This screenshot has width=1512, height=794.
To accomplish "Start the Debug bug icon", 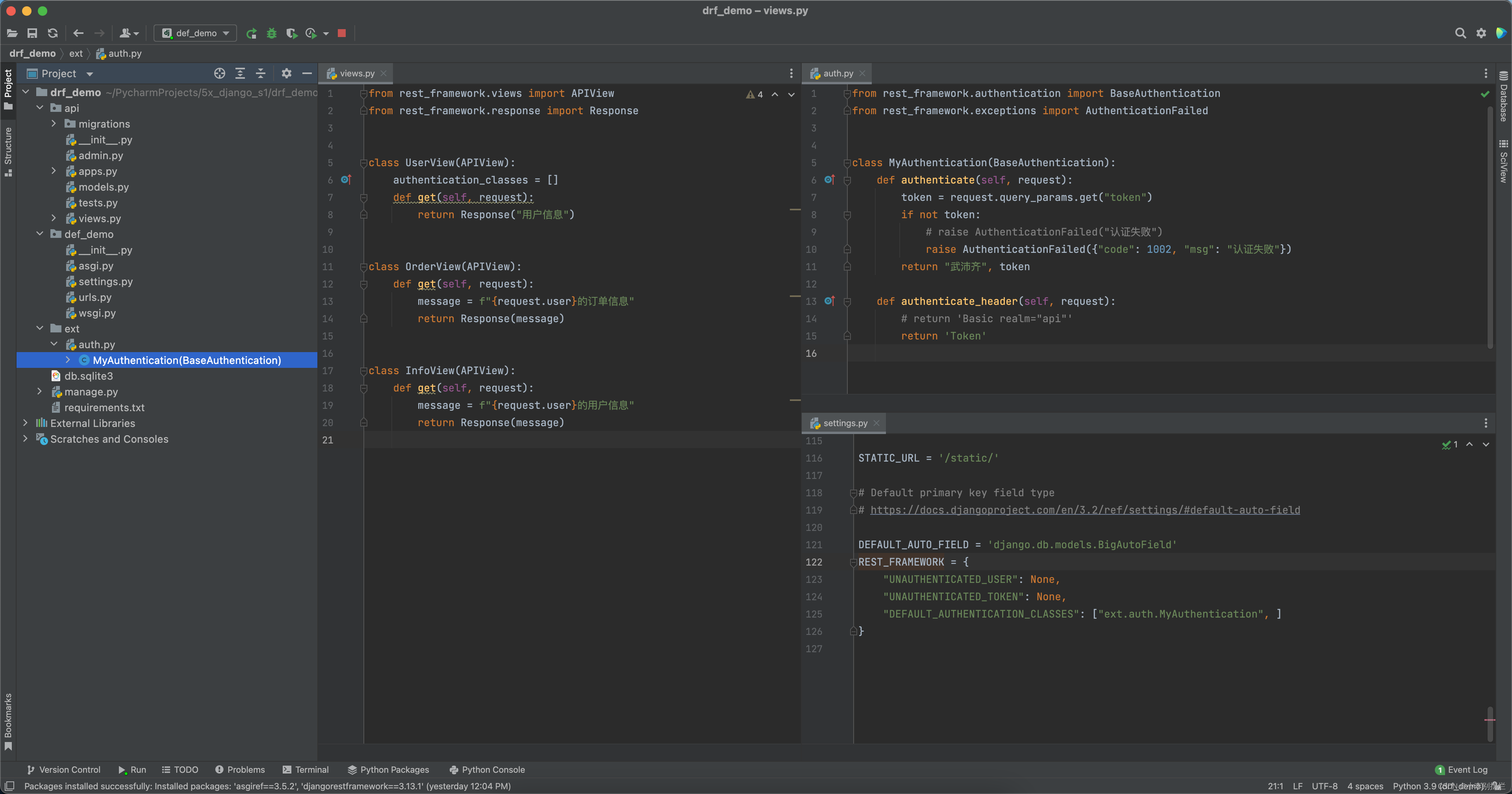I will click(x=271, y=33).
